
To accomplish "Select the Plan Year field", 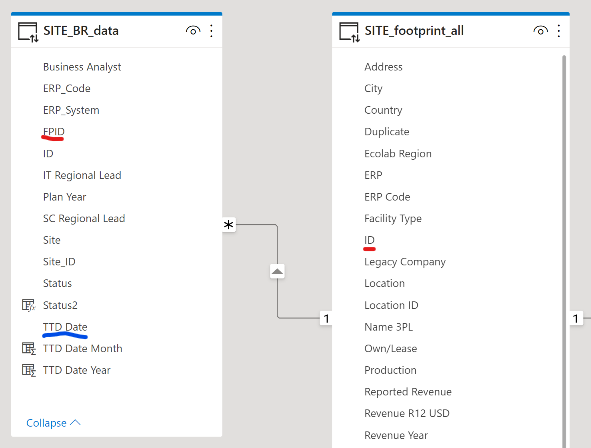I will (64, 197).
